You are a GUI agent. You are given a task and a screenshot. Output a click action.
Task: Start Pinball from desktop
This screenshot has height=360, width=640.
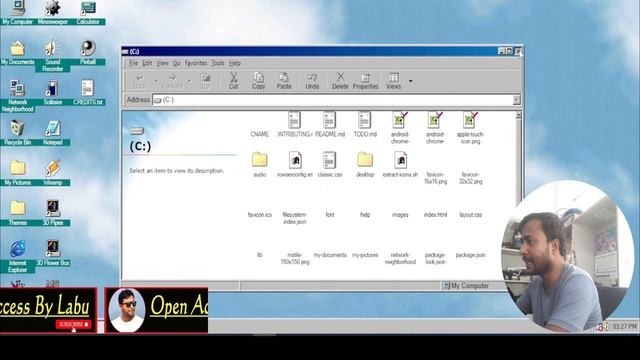pyautogui.click(x=88, y=53)
